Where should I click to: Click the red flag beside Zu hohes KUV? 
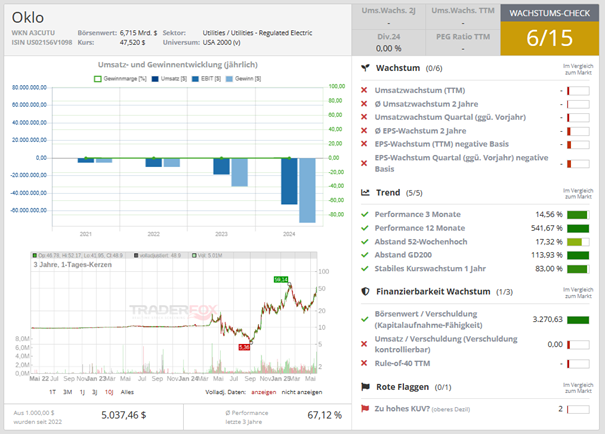tap(365, 409)
